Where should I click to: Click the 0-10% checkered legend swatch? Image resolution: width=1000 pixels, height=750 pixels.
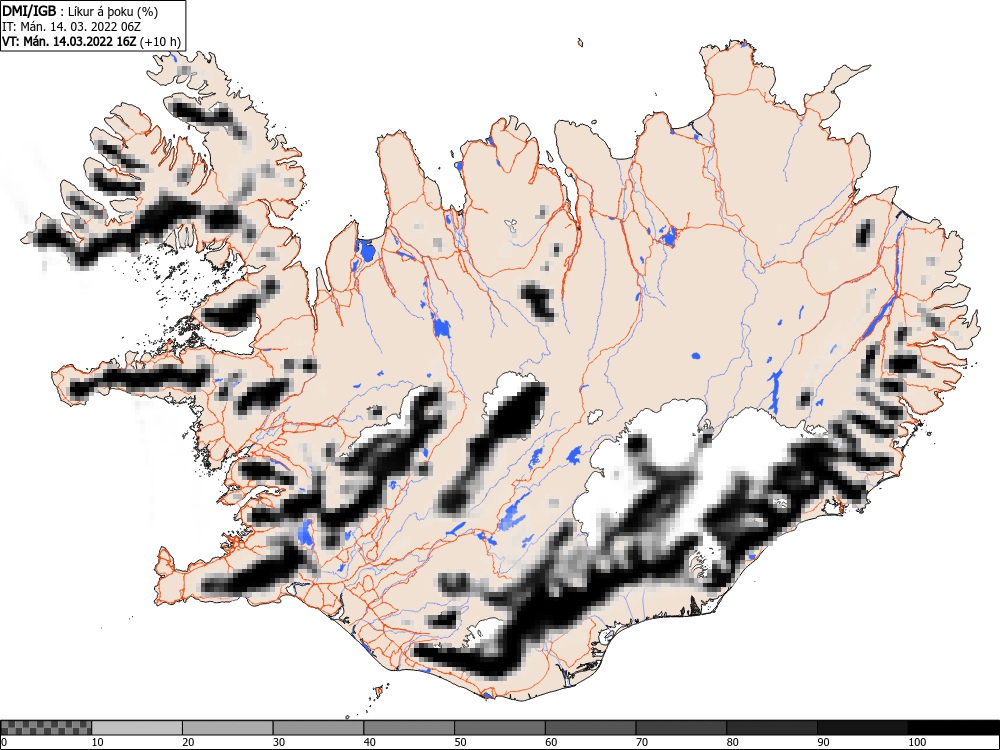[46, 728]
